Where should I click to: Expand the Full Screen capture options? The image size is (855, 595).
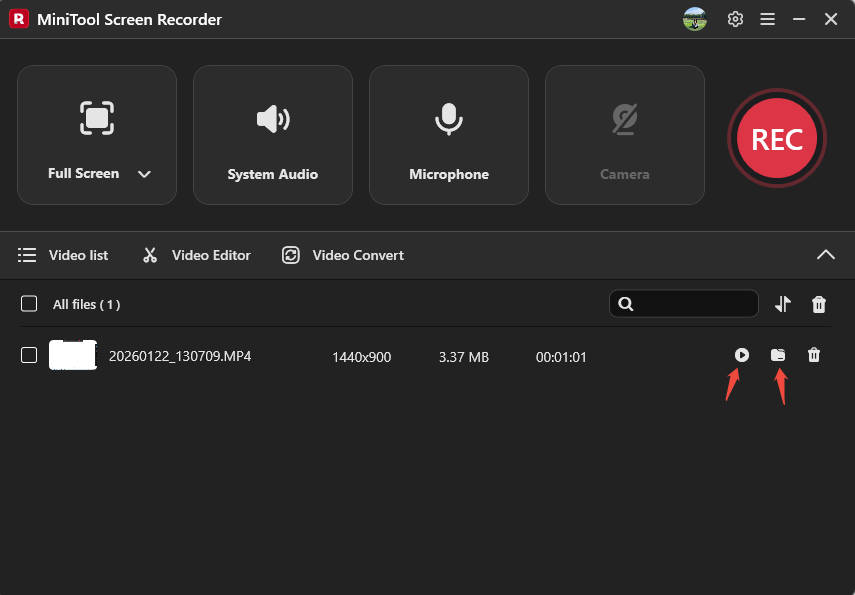point(143,173)
